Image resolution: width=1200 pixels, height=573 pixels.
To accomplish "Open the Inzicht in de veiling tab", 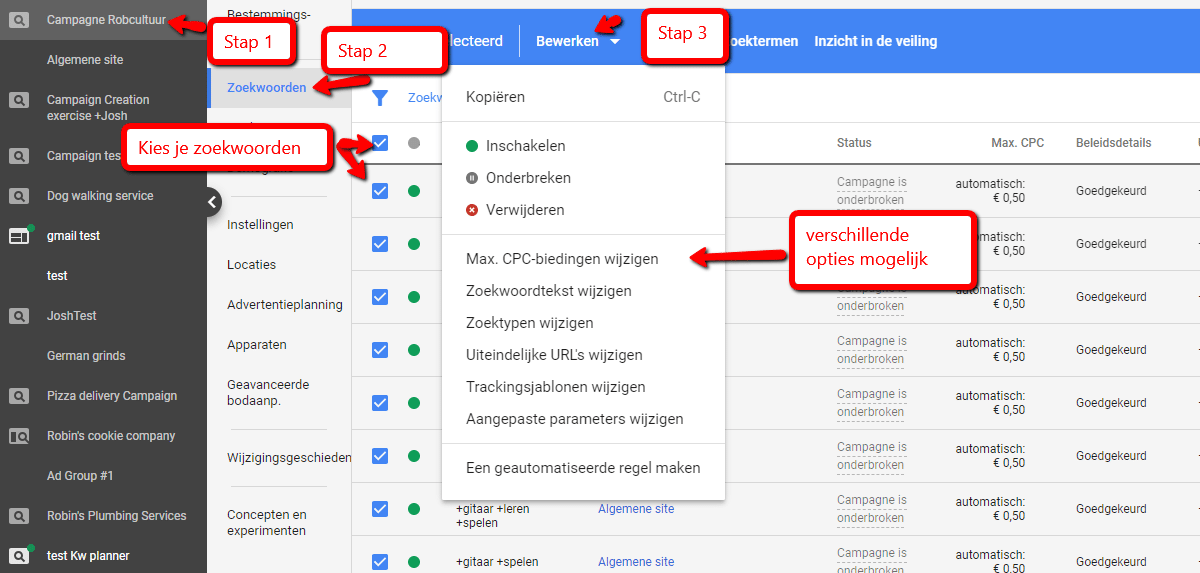I will [876, 41].
